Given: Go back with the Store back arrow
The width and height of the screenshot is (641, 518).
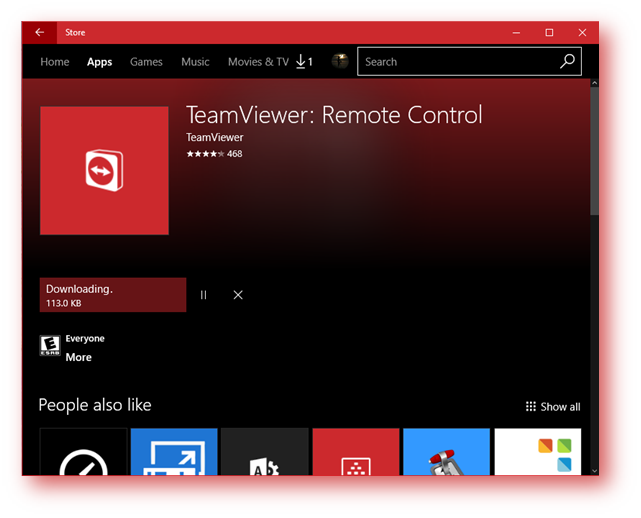Looking at the screenshot, I should coord(40,32).
